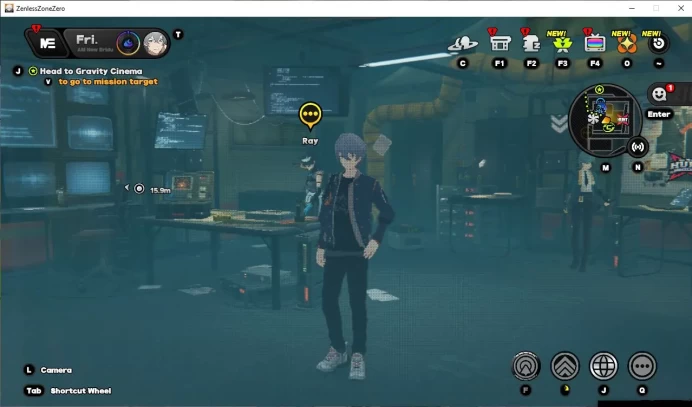Talk to Ray via yellow speech bubble
The height and width of the screenshot is (407, 692).
310,115
